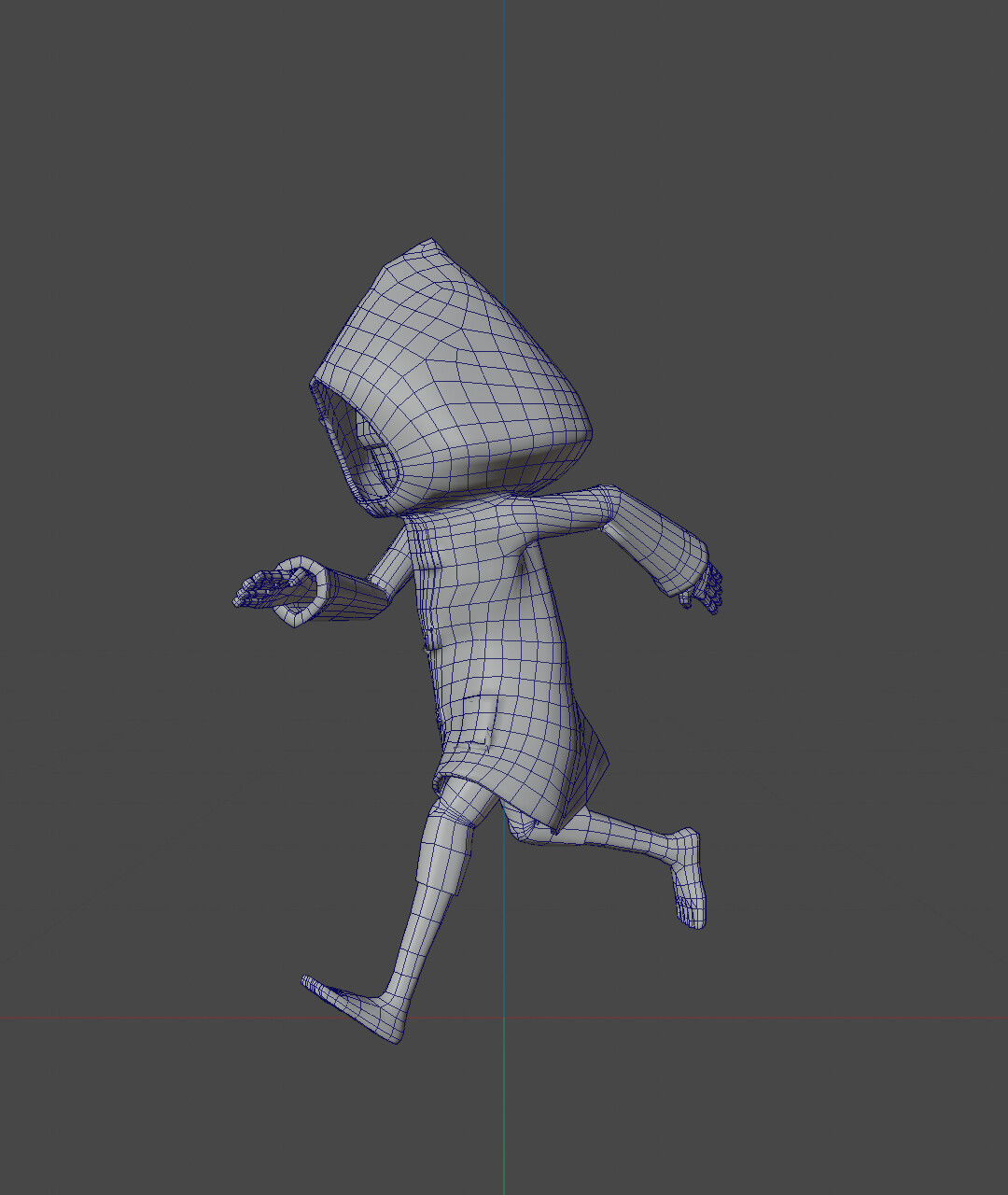Click the character's rear trailing hand
This screenshot has width=1008, height=1195.
702,588
